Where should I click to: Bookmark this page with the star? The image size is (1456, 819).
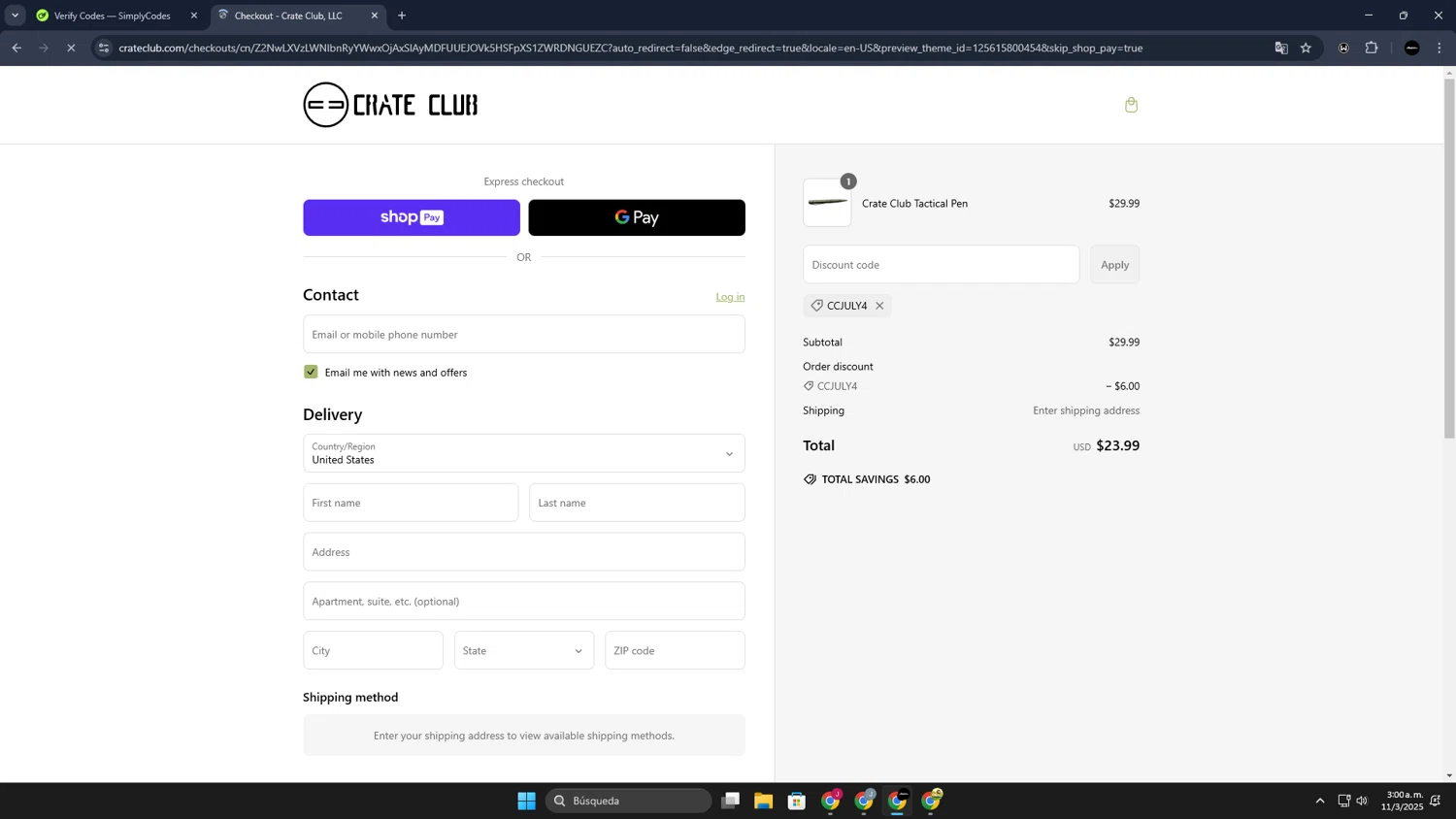click(x=1307, y=48)
